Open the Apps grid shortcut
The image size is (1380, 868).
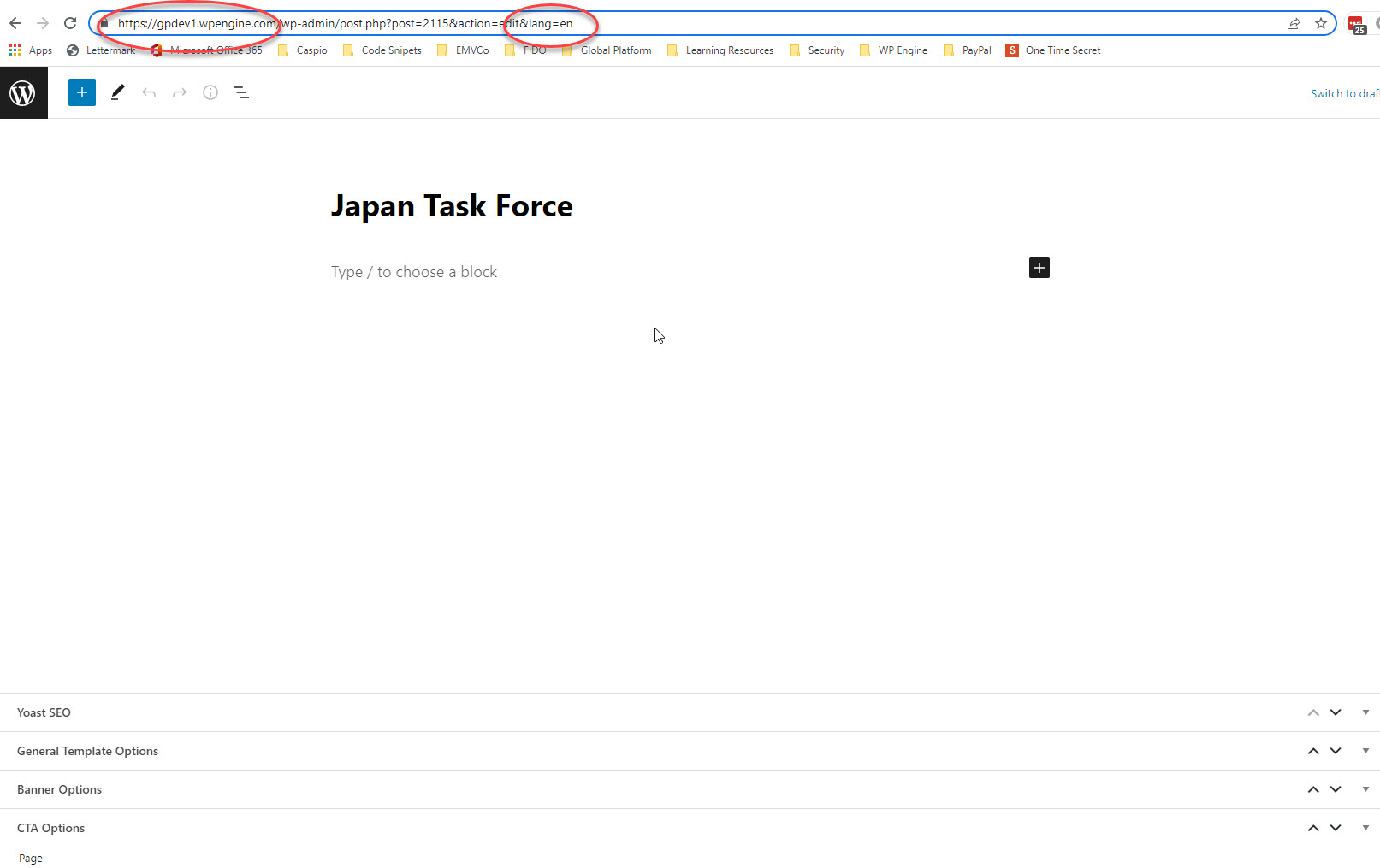click(31, 50)
